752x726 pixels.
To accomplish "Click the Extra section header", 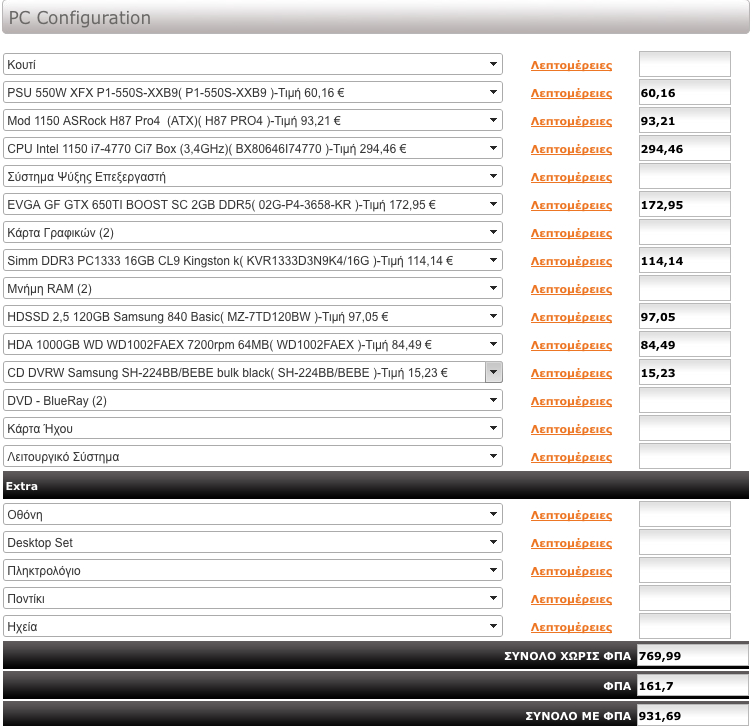I will coord(376,485).
